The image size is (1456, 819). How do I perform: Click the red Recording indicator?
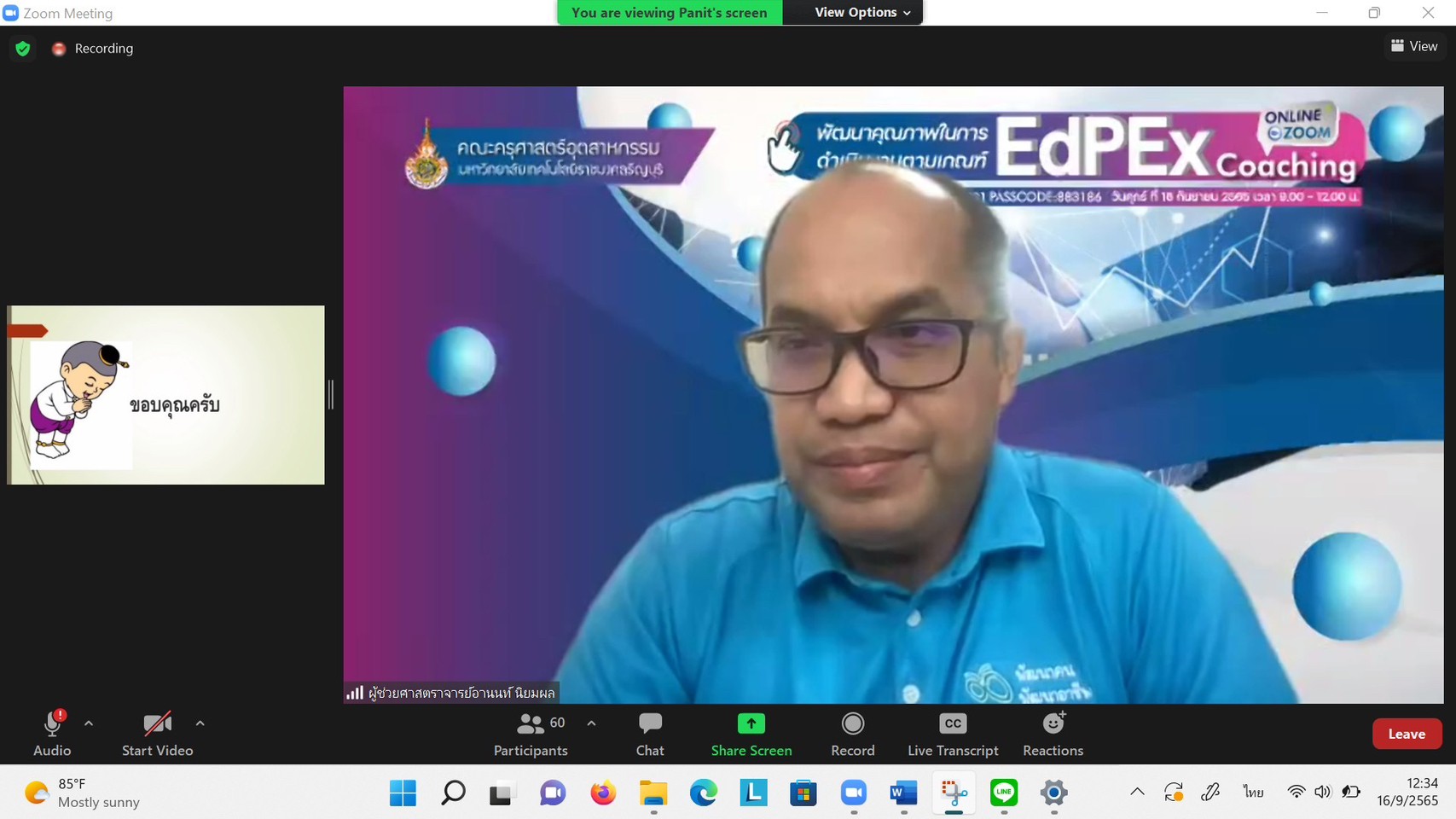59,49
